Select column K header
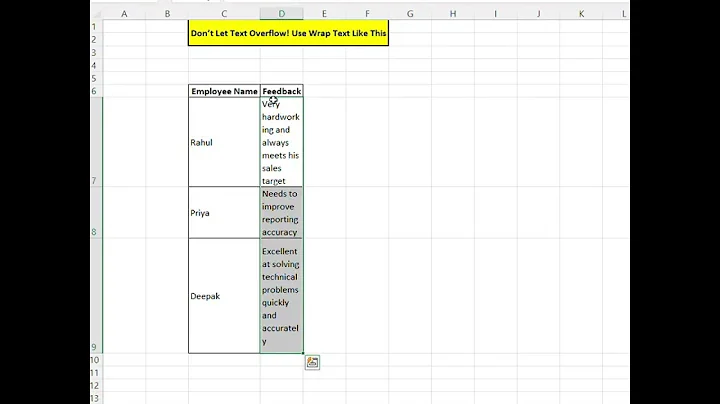720x404 pixels. 581,14
